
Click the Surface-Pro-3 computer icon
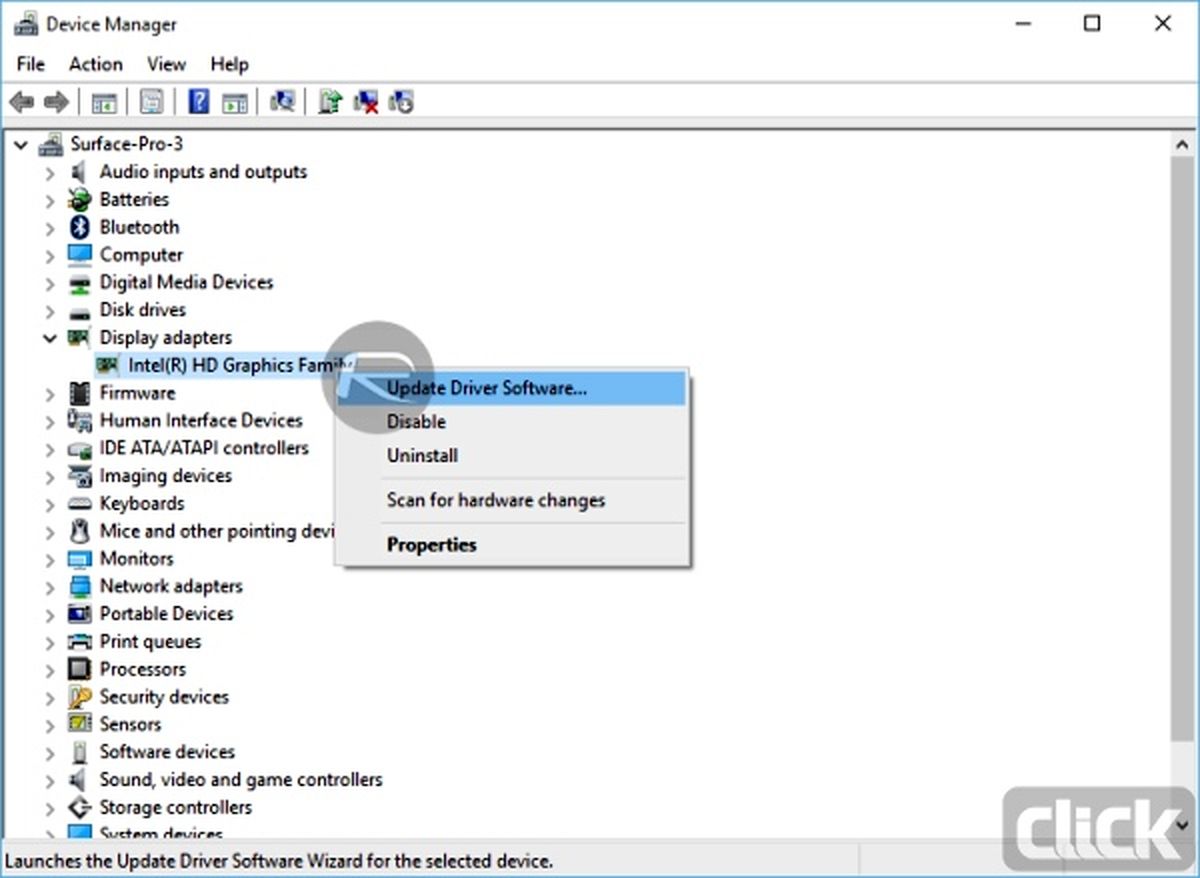point(51,145)
